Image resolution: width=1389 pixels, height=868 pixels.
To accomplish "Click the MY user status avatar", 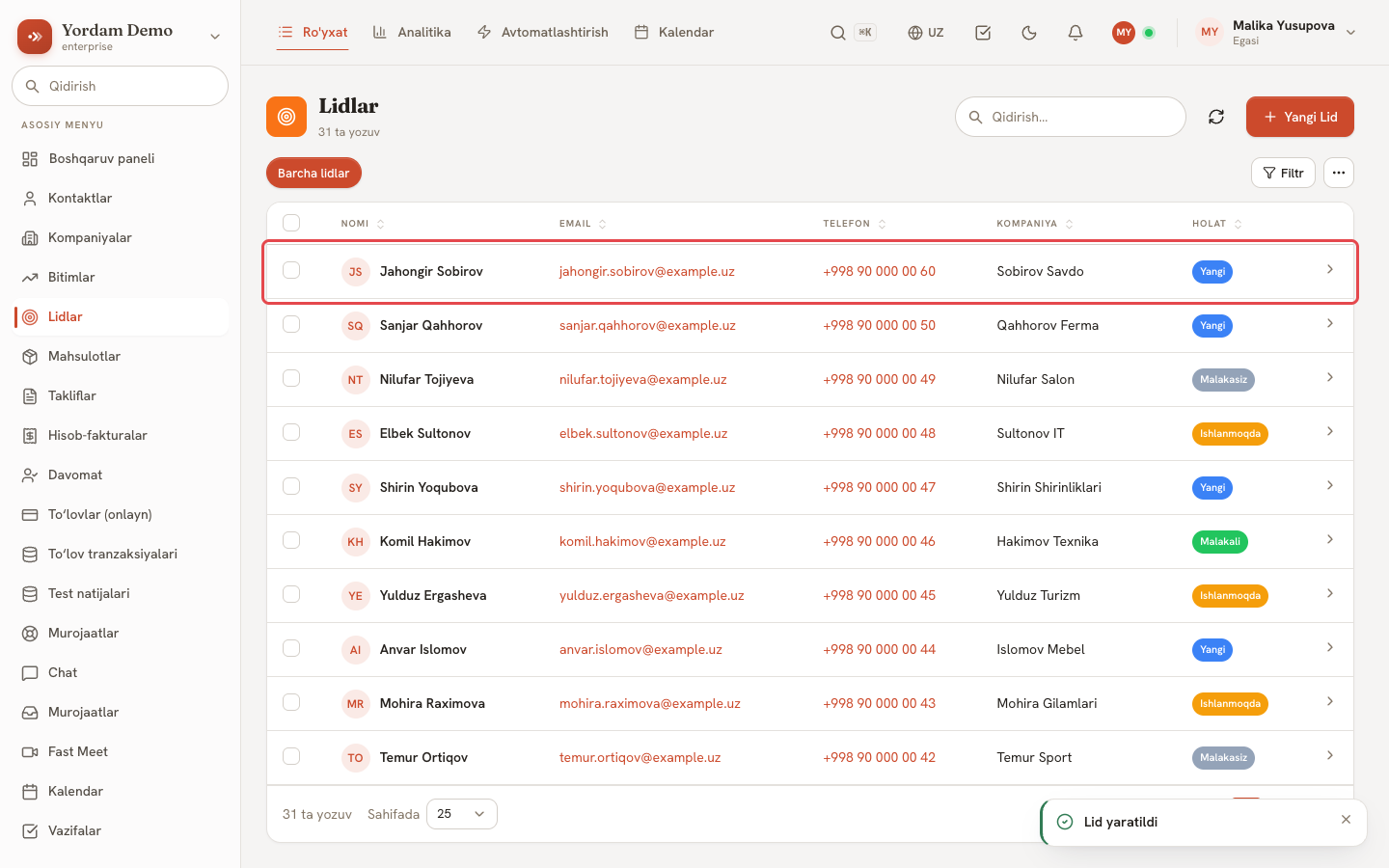I will coord(1124,33).
